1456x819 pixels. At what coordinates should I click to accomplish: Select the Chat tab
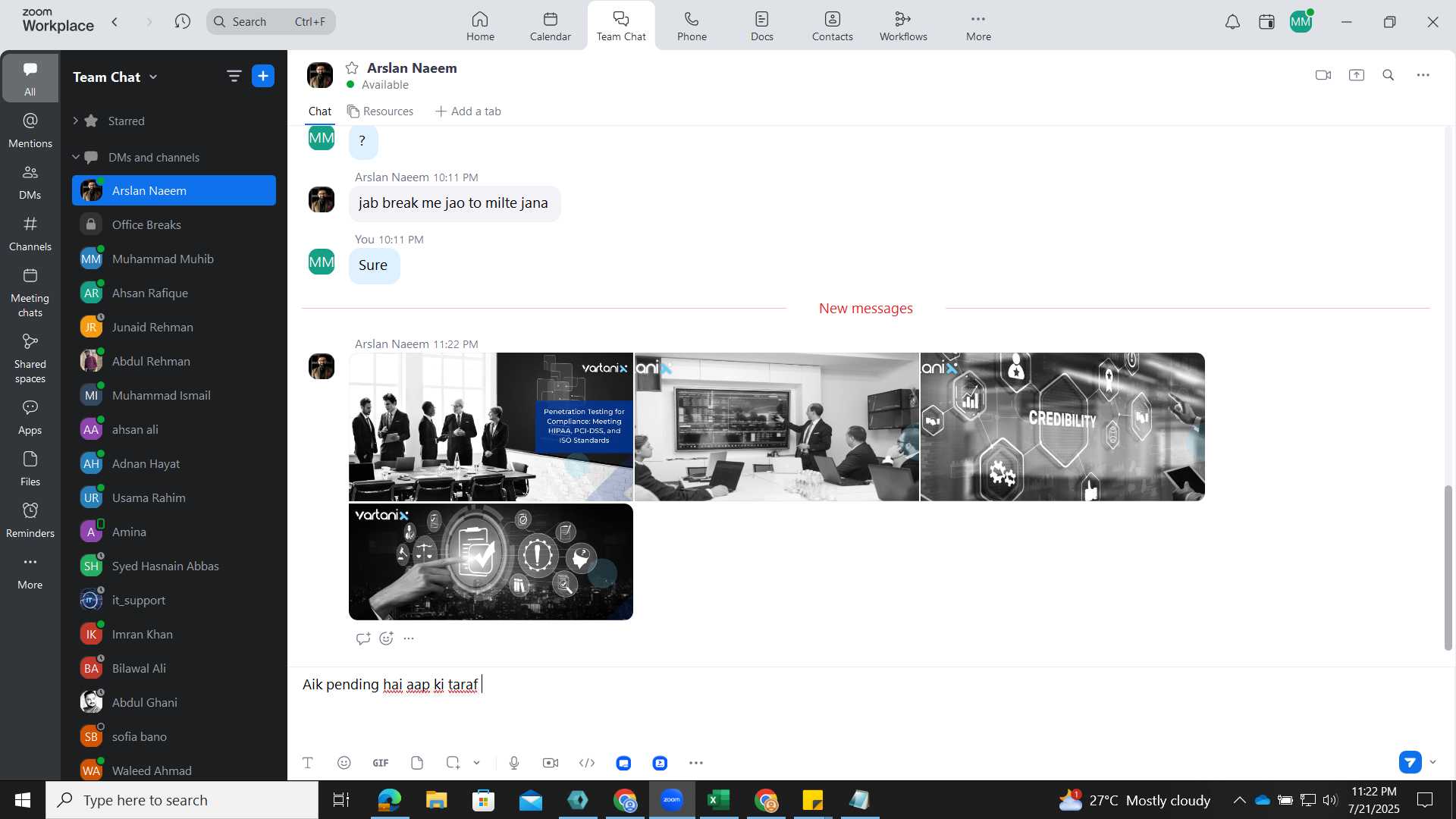[320, 111]
